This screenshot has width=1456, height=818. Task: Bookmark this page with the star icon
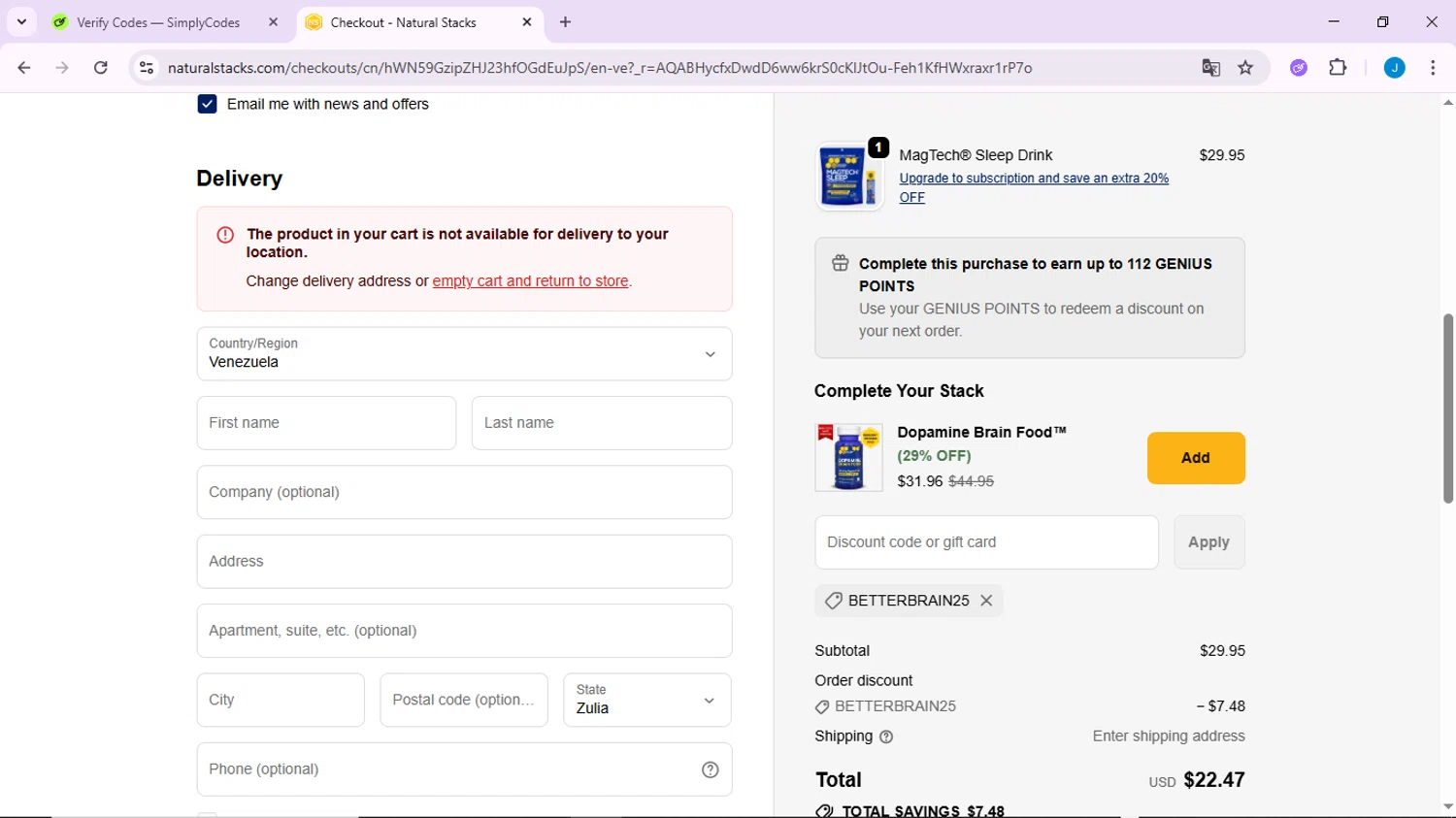pyautogui.click(x=1245, y=68)
